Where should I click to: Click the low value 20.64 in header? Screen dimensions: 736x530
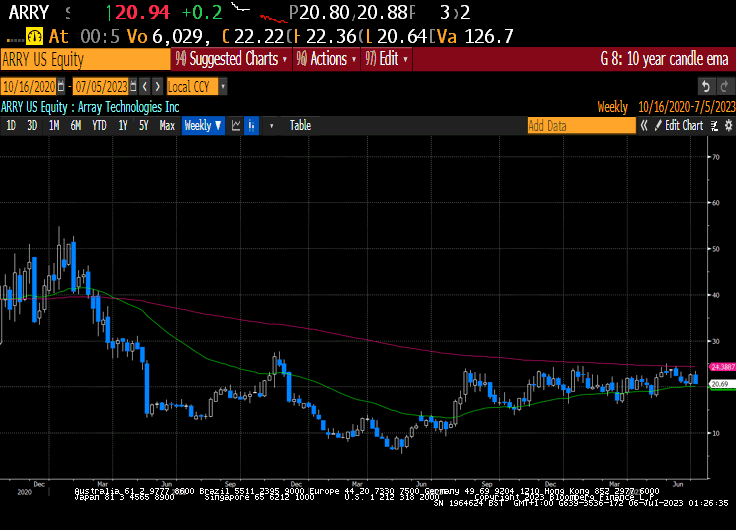402,36
